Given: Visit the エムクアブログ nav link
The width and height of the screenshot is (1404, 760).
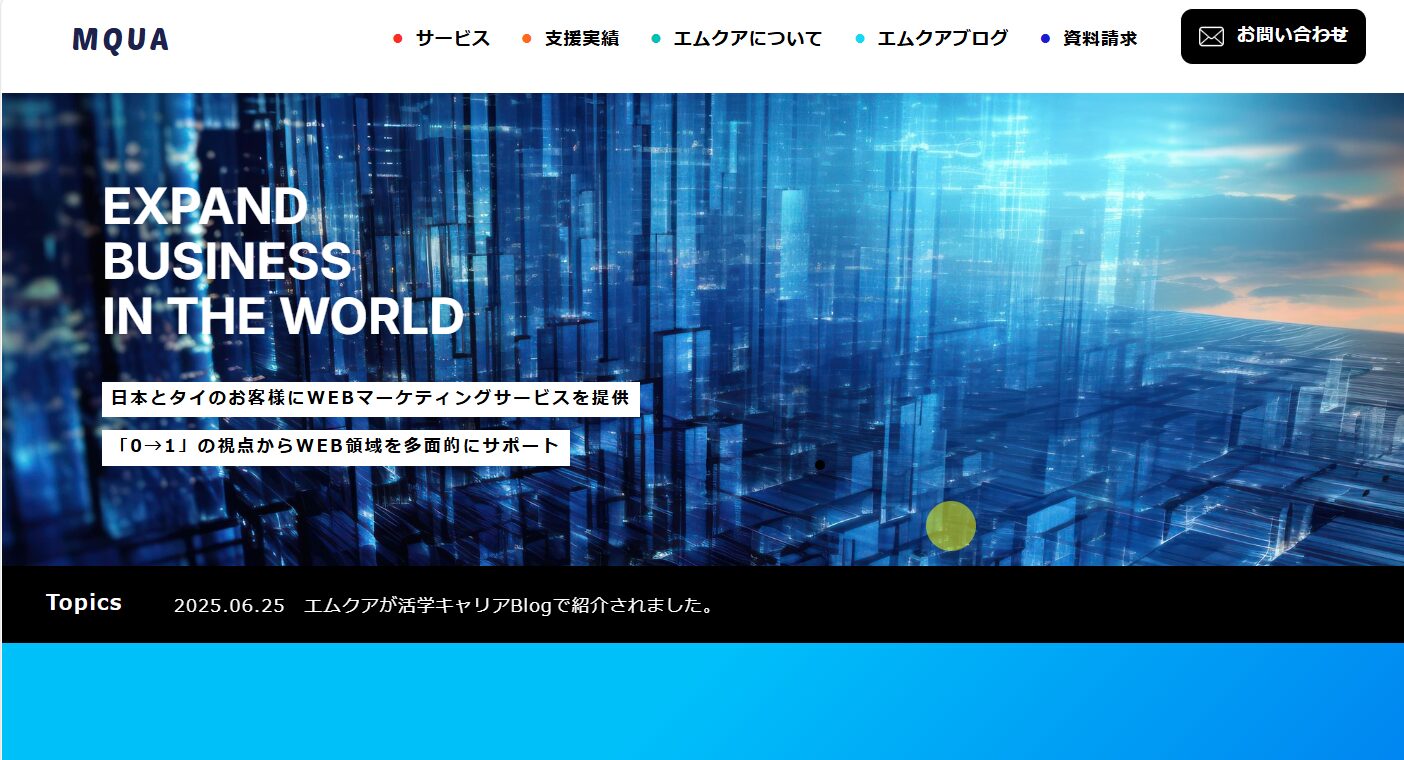Looking at the screenshot, I should 942,39.
